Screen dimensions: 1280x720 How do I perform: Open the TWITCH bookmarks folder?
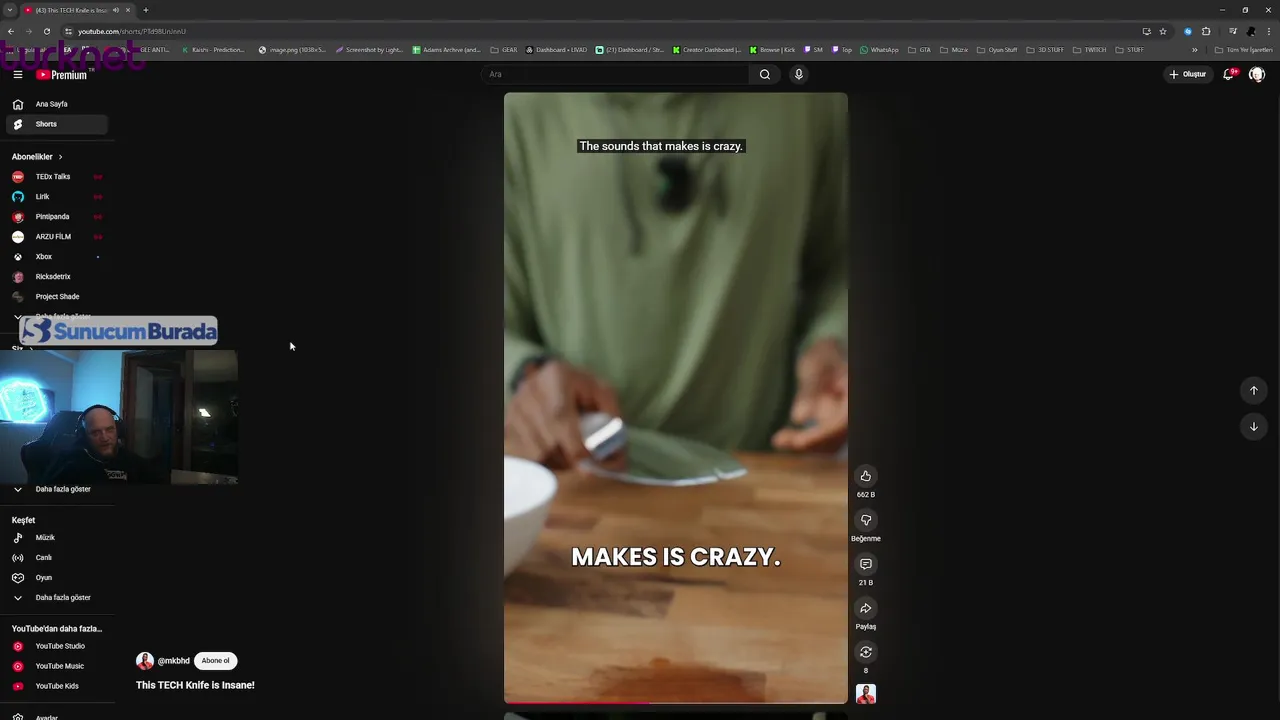[x=1092, y=50]
